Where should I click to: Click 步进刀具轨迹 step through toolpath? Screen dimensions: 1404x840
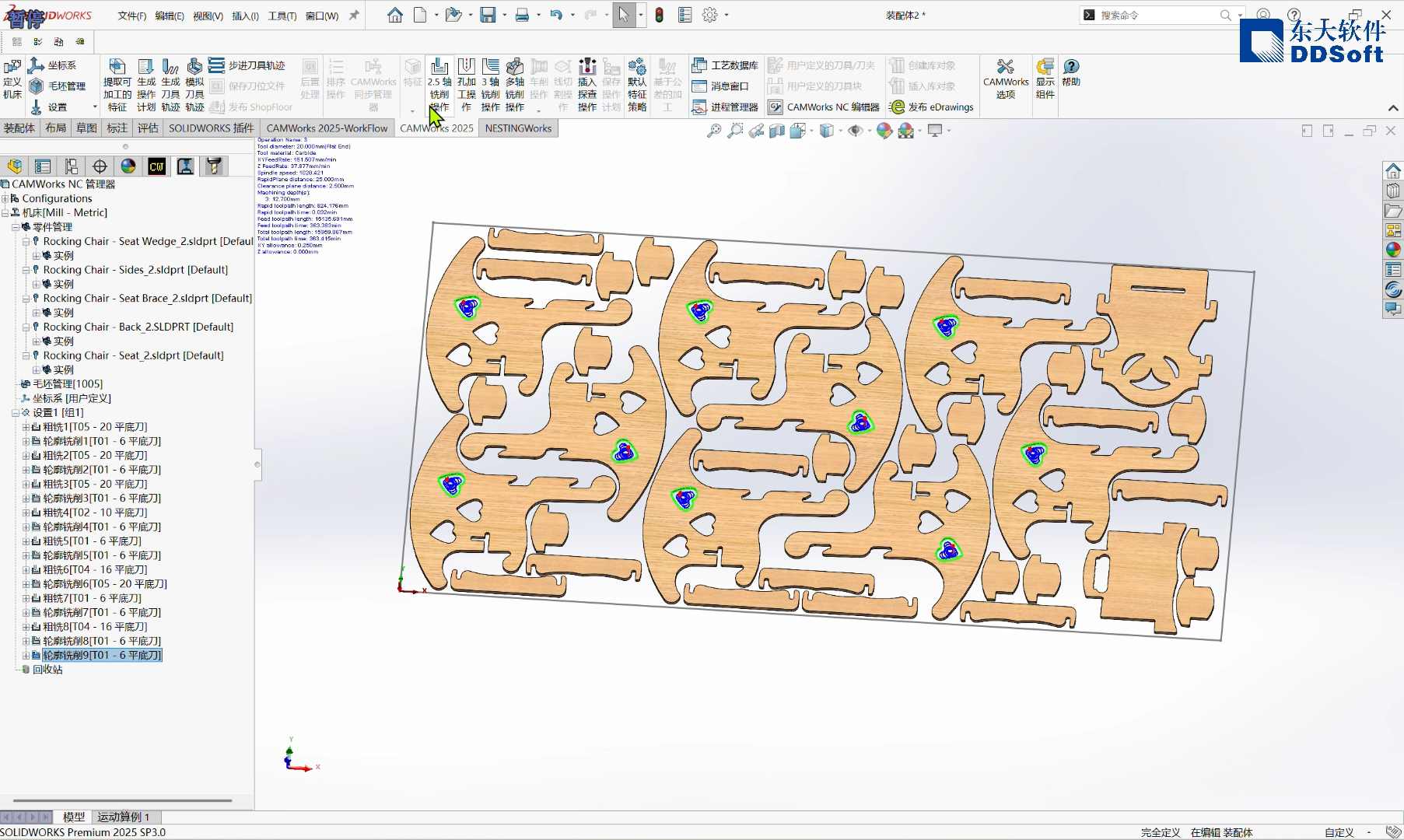[x=247, y=65]
